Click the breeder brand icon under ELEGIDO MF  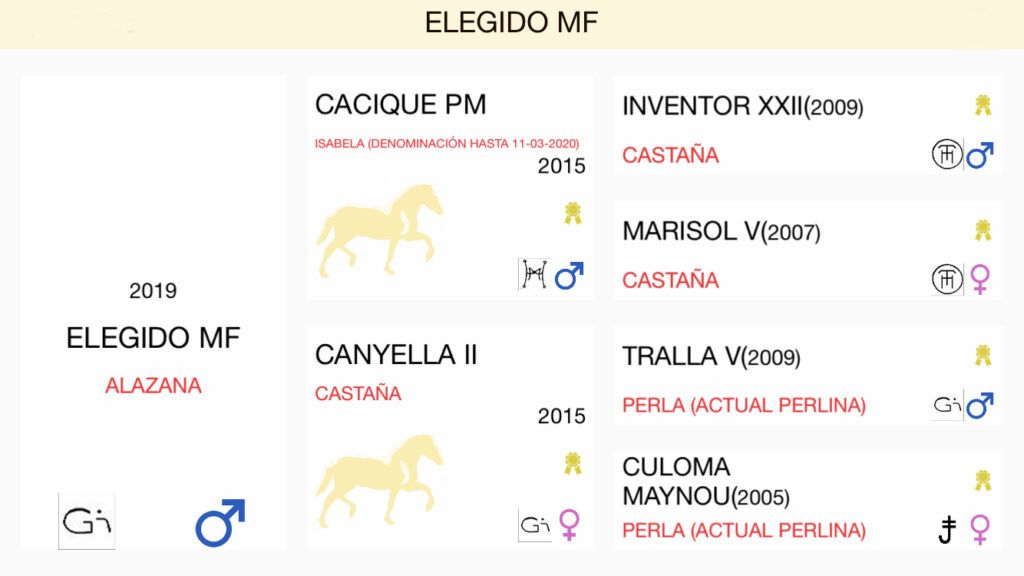(x=86, y=521)
